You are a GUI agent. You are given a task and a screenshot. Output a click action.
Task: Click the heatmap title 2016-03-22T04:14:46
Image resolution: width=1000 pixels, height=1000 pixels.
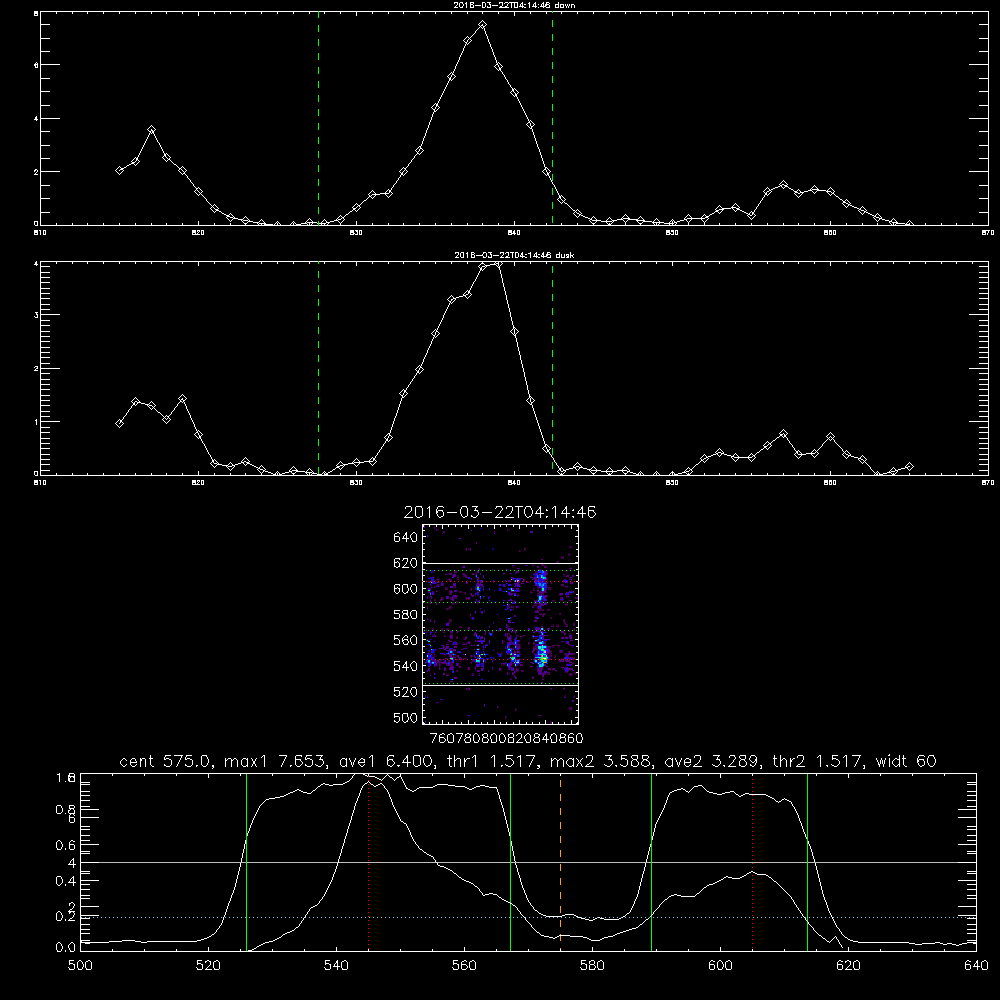[x=500, y=512]
